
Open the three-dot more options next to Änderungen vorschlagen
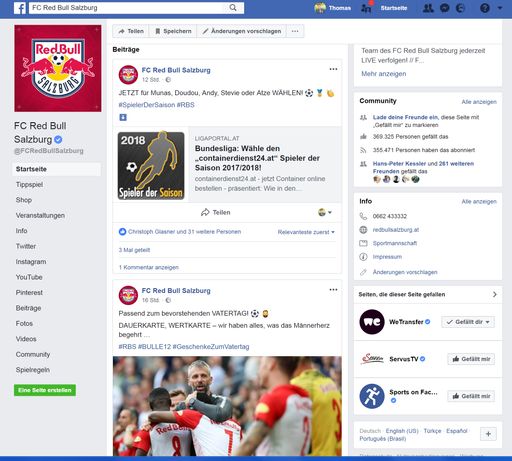[x=295, y=31]
